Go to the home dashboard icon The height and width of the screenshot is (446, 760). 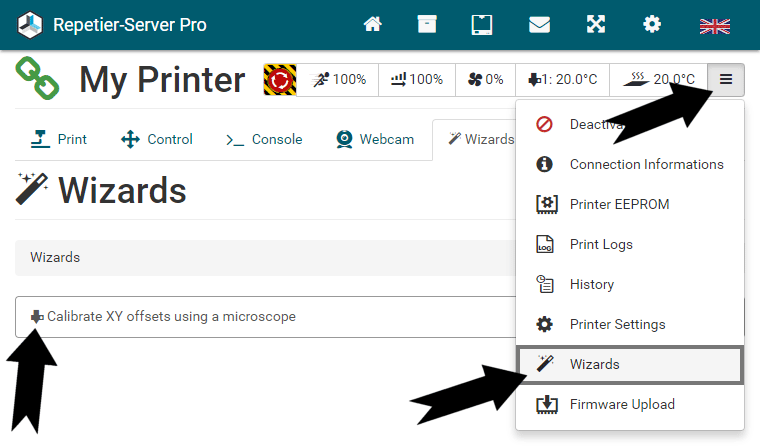(x=372, y=25)
